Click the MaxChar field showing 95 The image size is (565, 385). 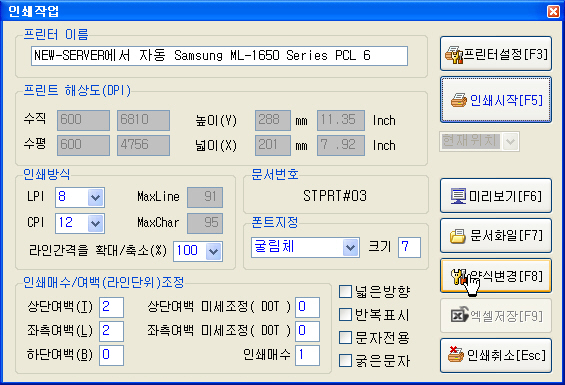tap(205, 223)
